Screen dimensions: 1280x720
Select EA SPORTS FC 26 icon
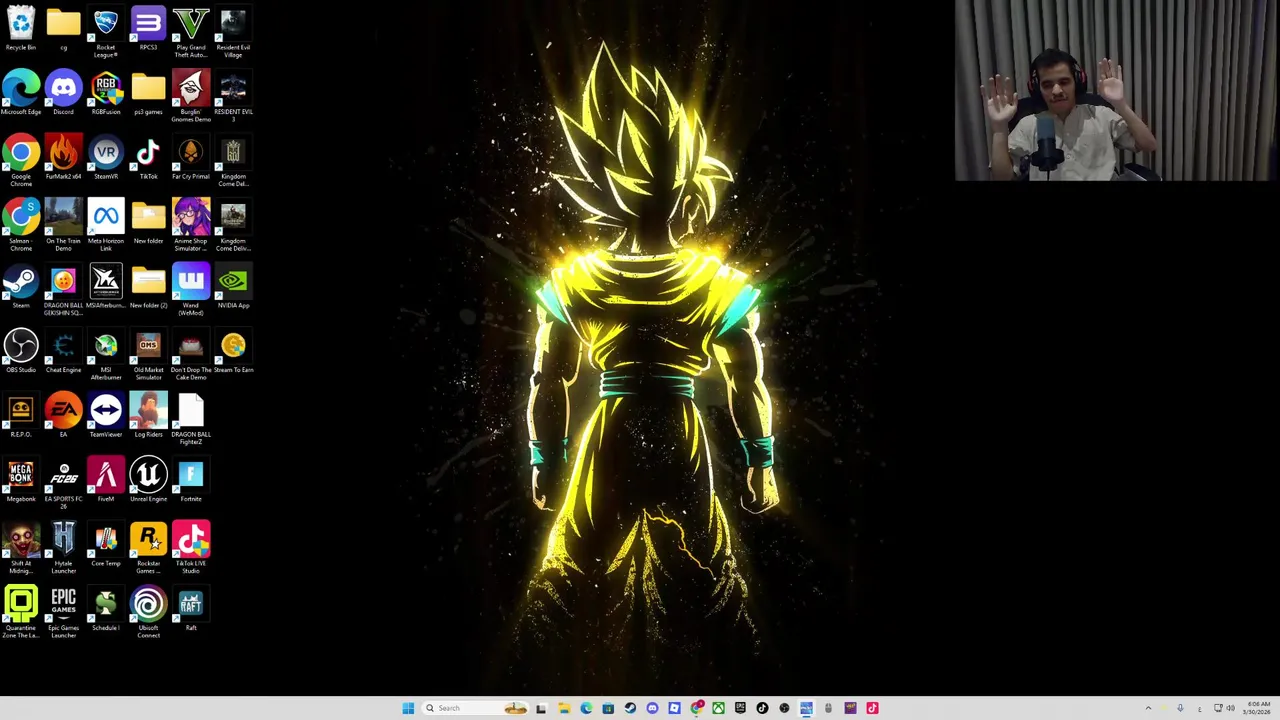(x=63, y=484)
